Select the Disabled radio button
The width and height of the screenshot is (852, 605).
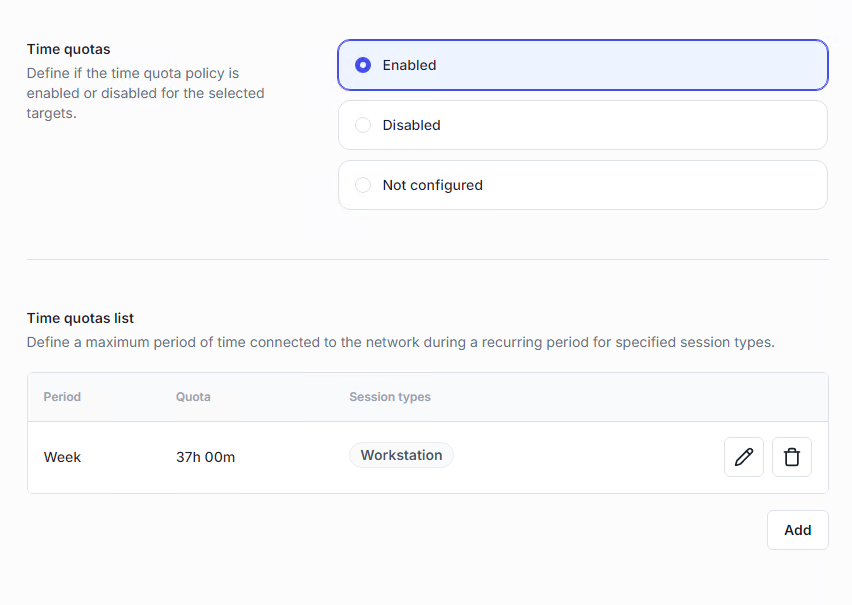(363, 125)
